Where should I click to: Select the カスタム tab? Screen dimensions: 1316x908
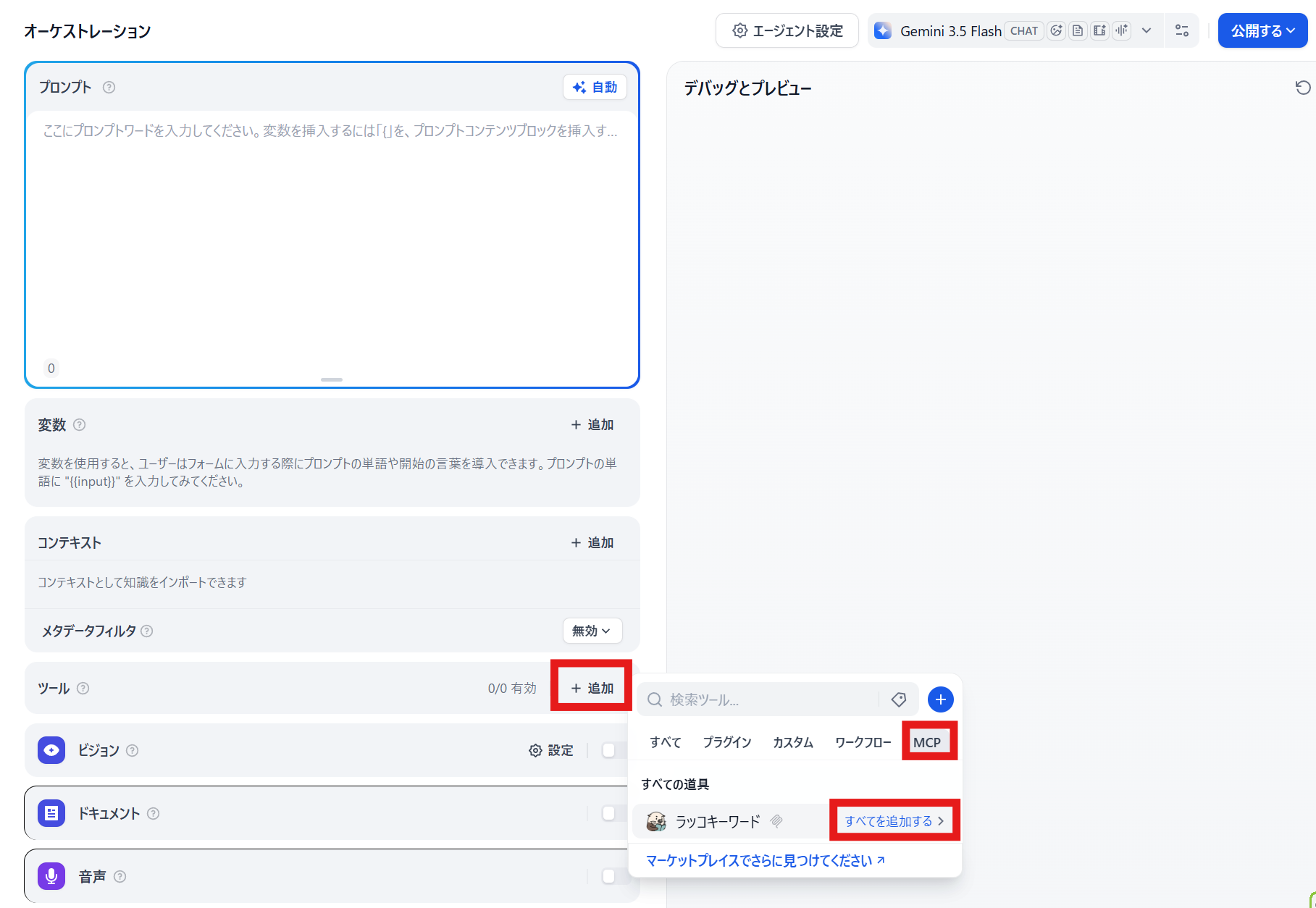[x=793, y=742]
